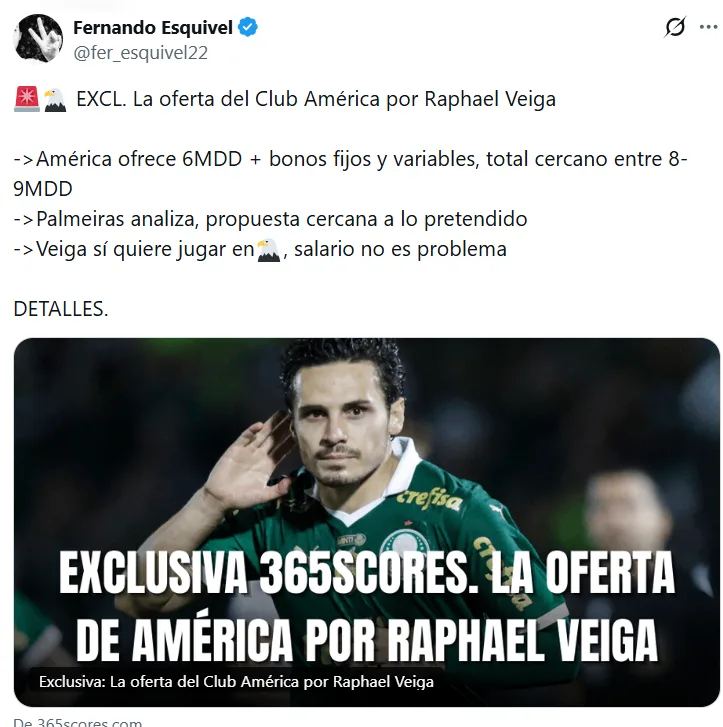Screen dimensions: 723x727
Task: Open the Grok slash-circle icon
Action: (x=675, y=27)
